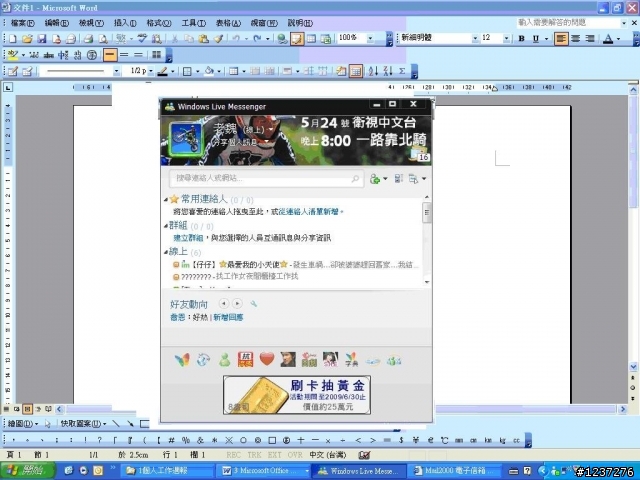The height and width of the screenshot is (480, 640).
Task: Click the Print icon in Word toolbar
Action: [88, 39]
